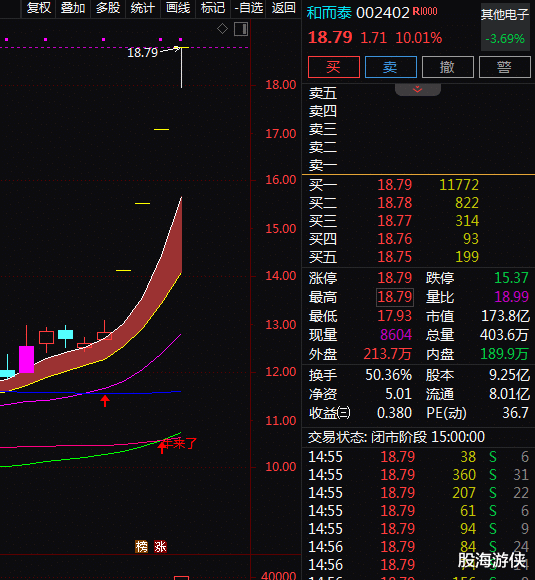The height and width of the screenshot is (580, 535).
Task: Click 净资 value 5.01
Action: point(398,394)
